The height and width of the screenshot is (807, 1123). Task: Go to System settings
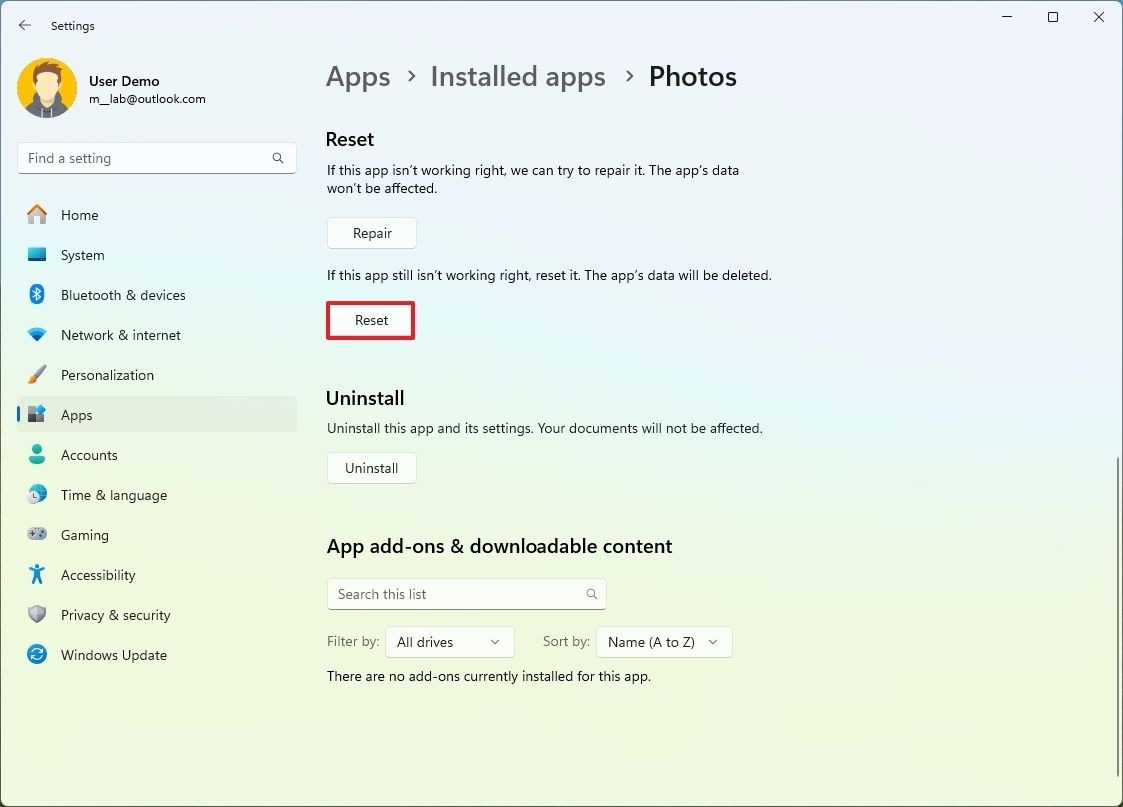pyautogui.click(x=157, y=255)
